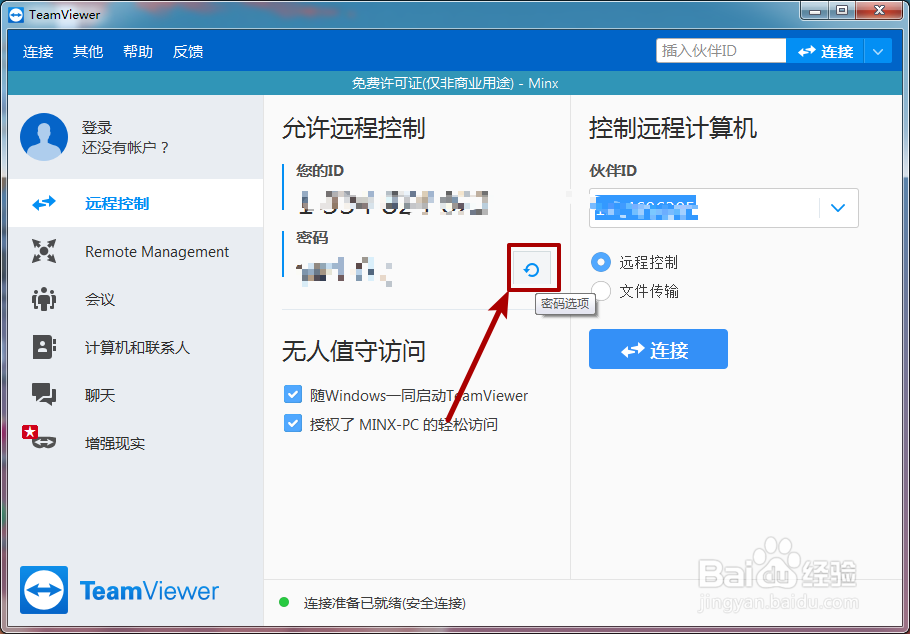This screenshot has width=910, height=634.
Task: Click the 登录 link
Action: point(97,128)
